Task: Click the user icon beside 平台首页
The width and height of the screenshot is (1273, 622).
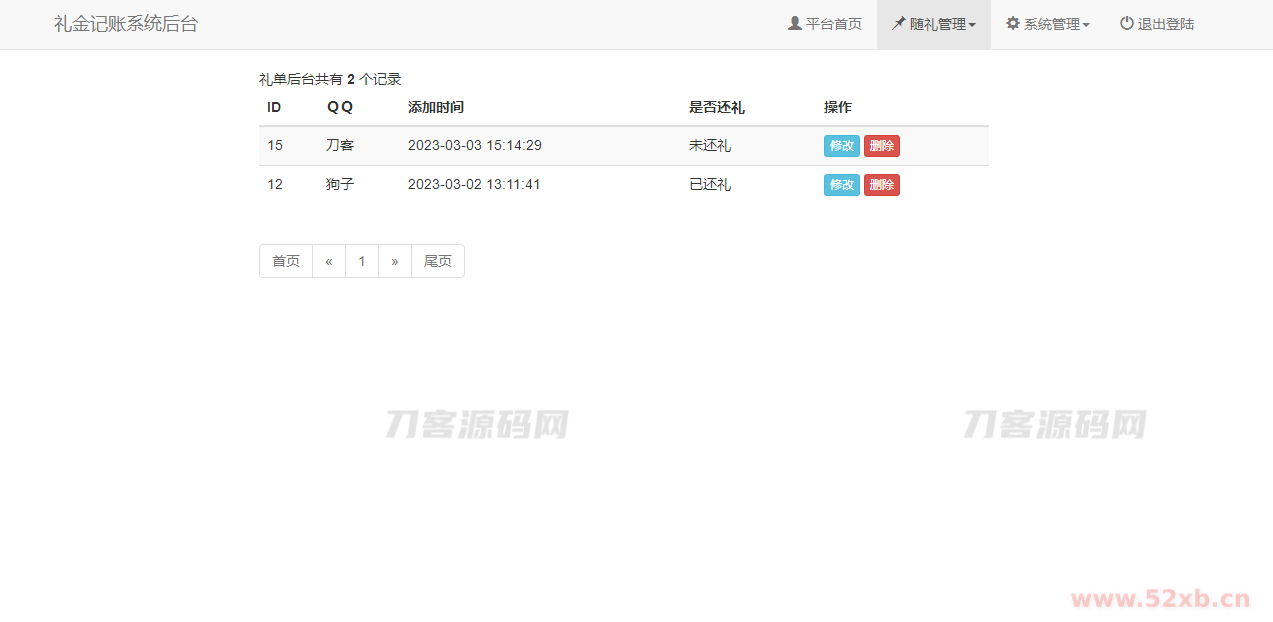Action: pyautogui.click(x=795, y=23)
